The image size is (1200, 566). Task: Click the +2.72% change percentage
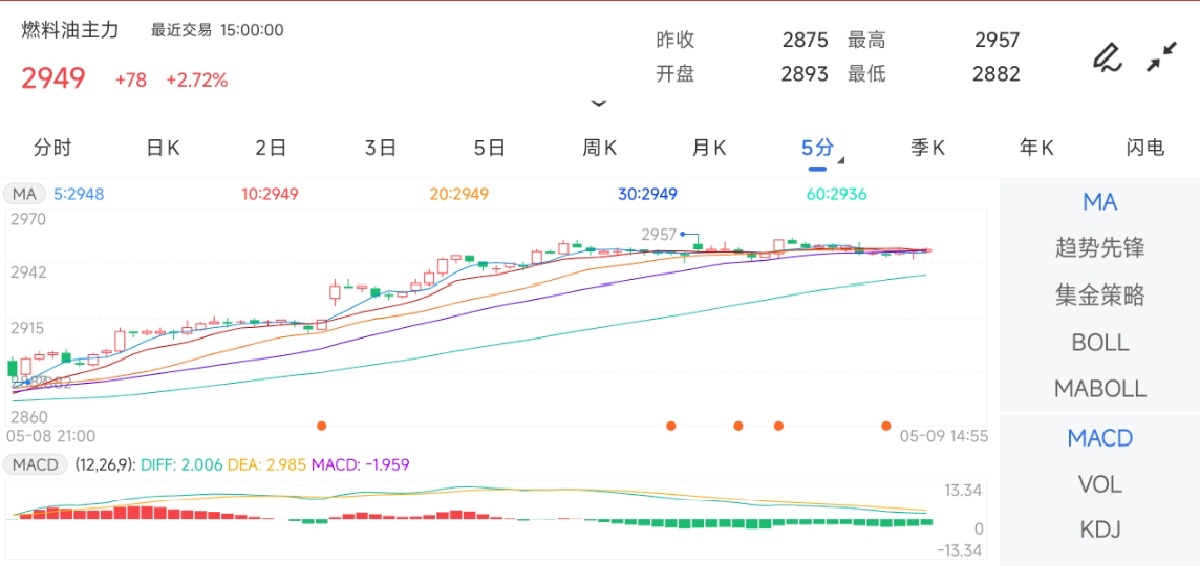point(197,80)
